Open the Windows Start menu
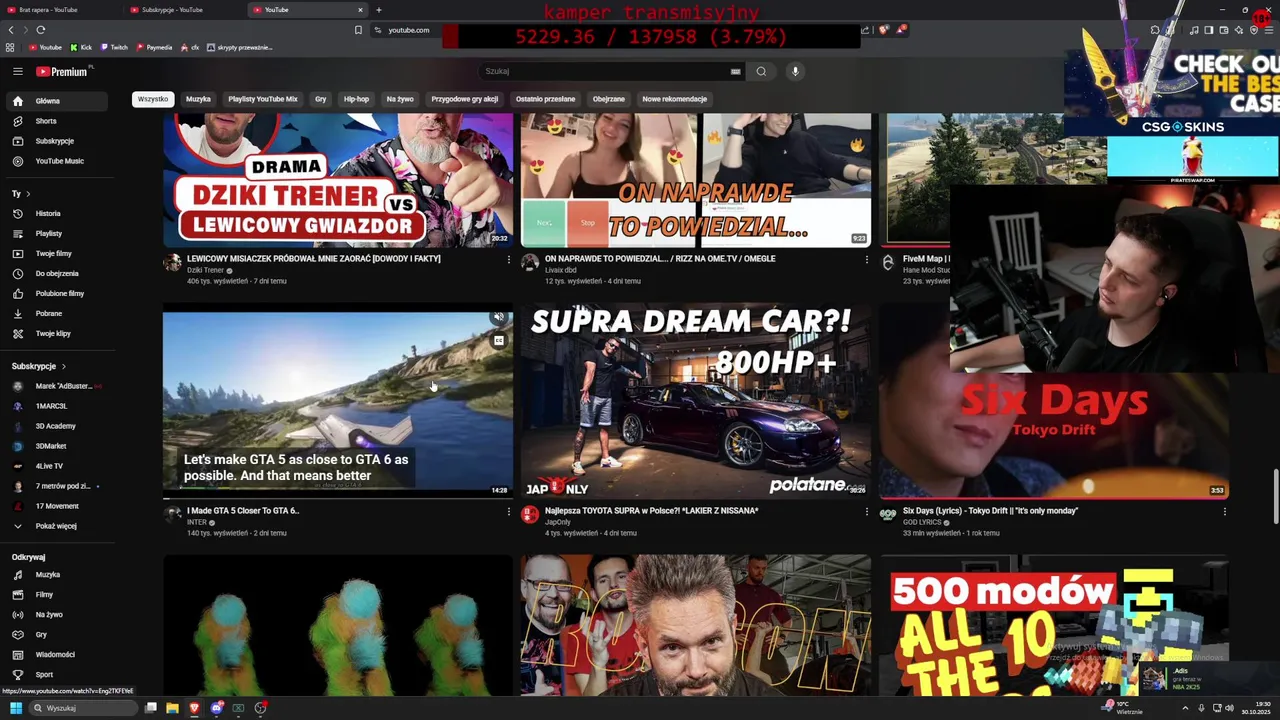The width and height of the screenshot is (1280, 720). click(16, 708)
